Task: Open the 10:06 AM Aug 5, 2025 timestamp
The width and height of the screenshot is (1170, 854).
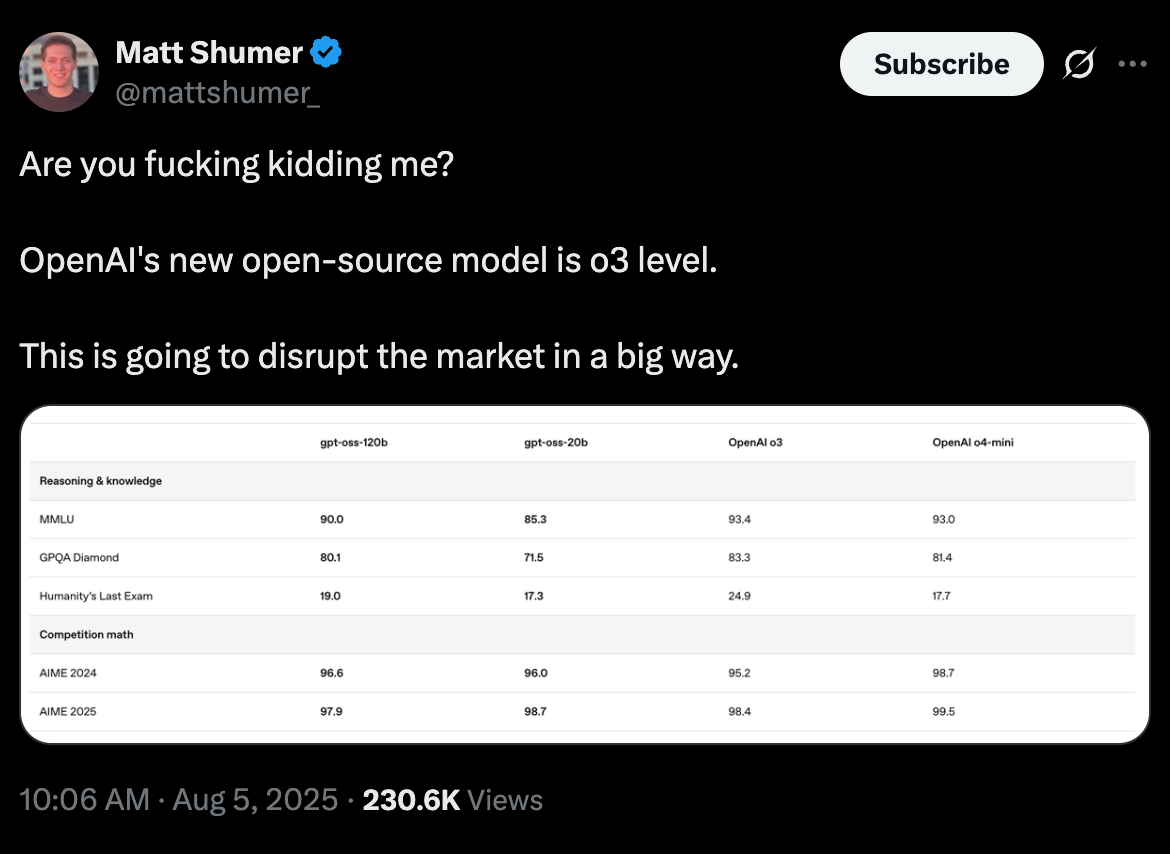Action: click(179, 800)
